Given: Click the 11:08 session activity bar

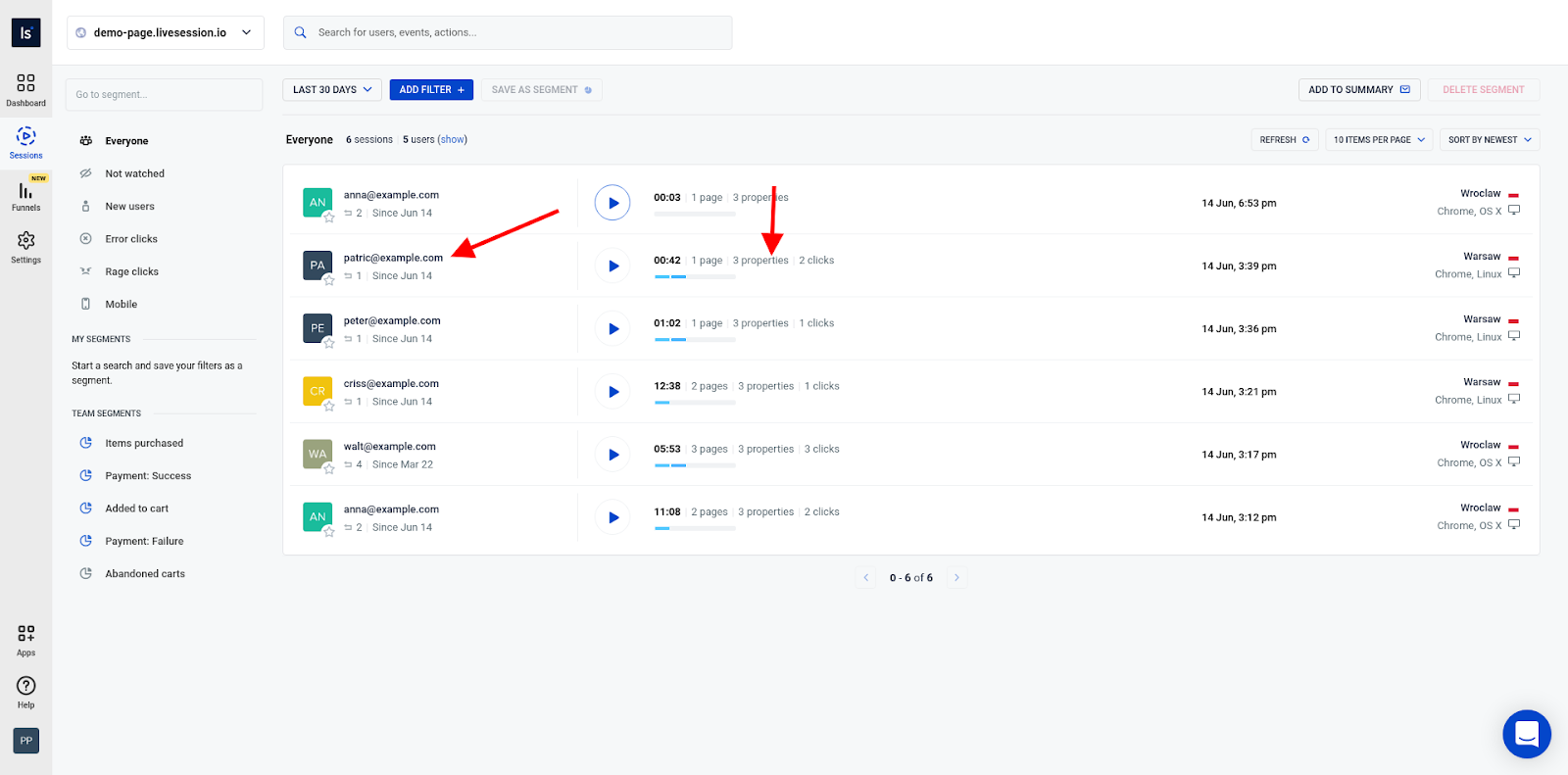Looking at the screenshot, I should pos(695,528).
